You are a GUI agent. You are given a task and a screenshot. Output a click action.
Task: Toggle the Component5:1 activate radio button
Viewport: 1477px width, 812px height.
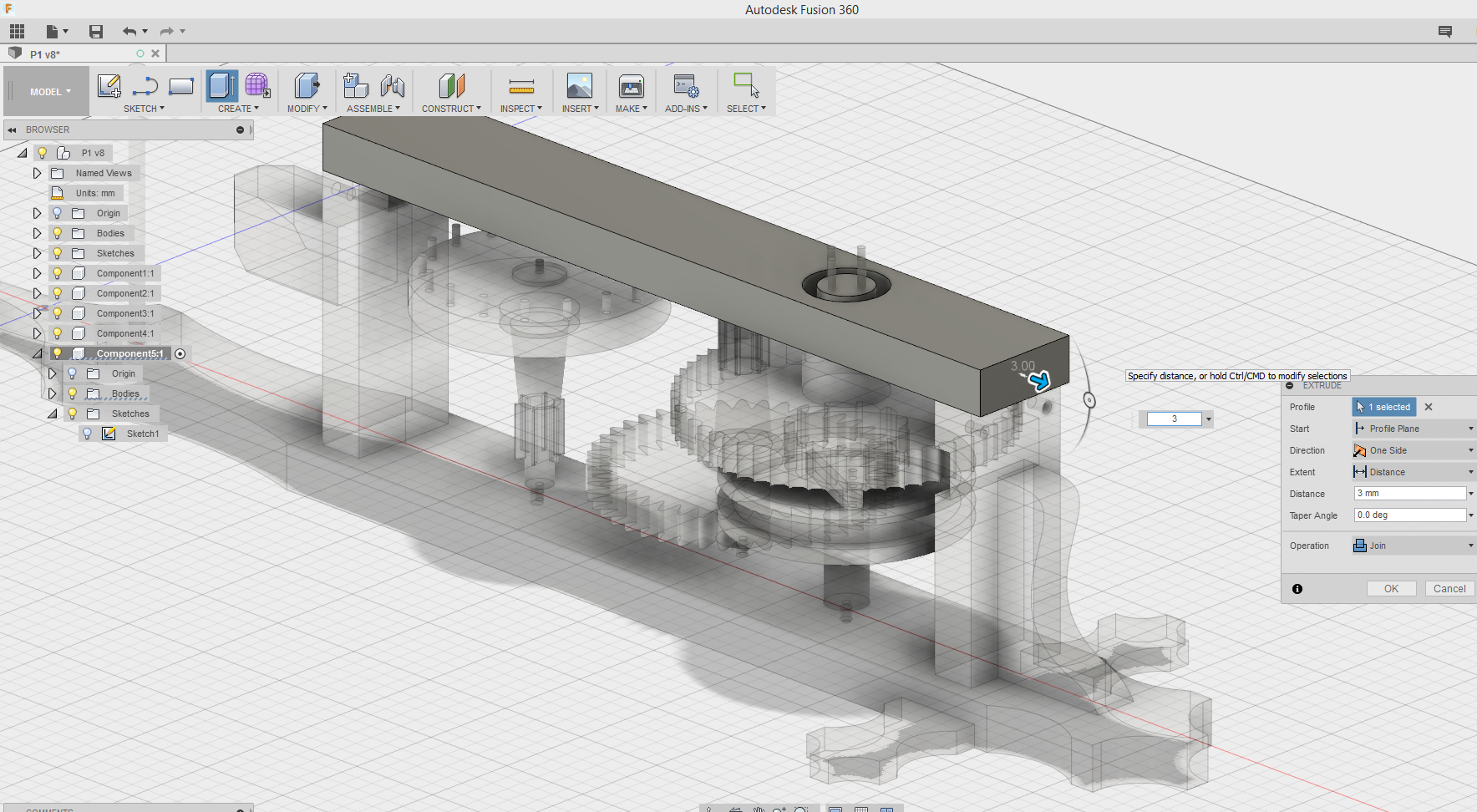(x=180, y=354)
